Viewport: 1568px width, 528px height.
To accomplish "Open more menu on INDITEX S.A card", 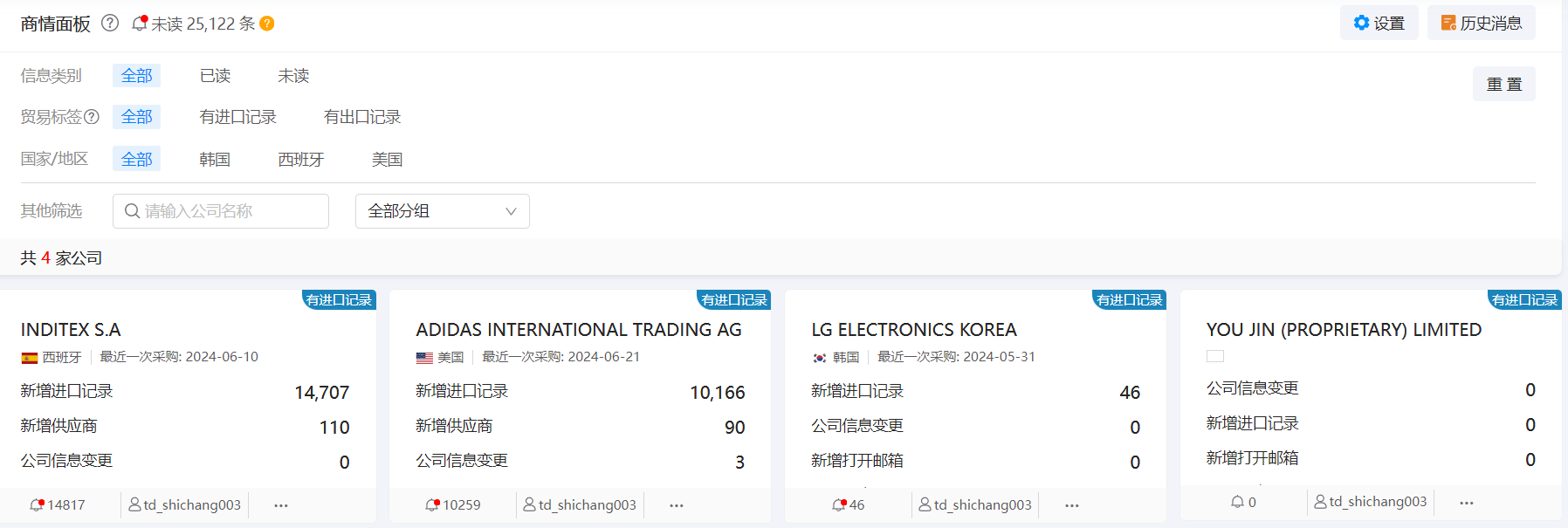I will pyautogui.click(x=281, y=505).
